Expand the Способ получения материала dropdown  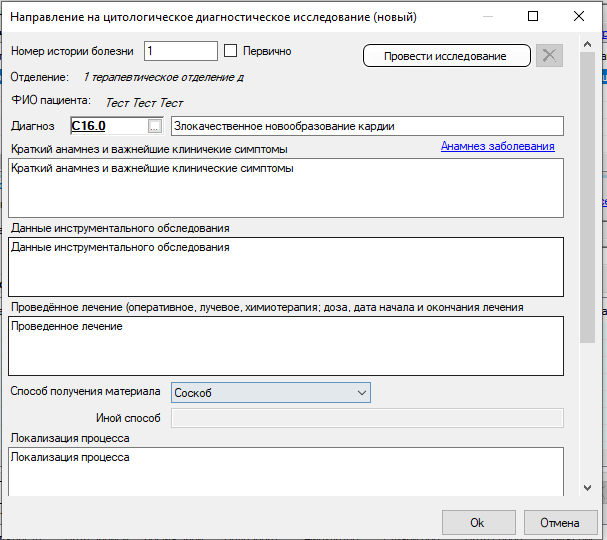(271, 393)
